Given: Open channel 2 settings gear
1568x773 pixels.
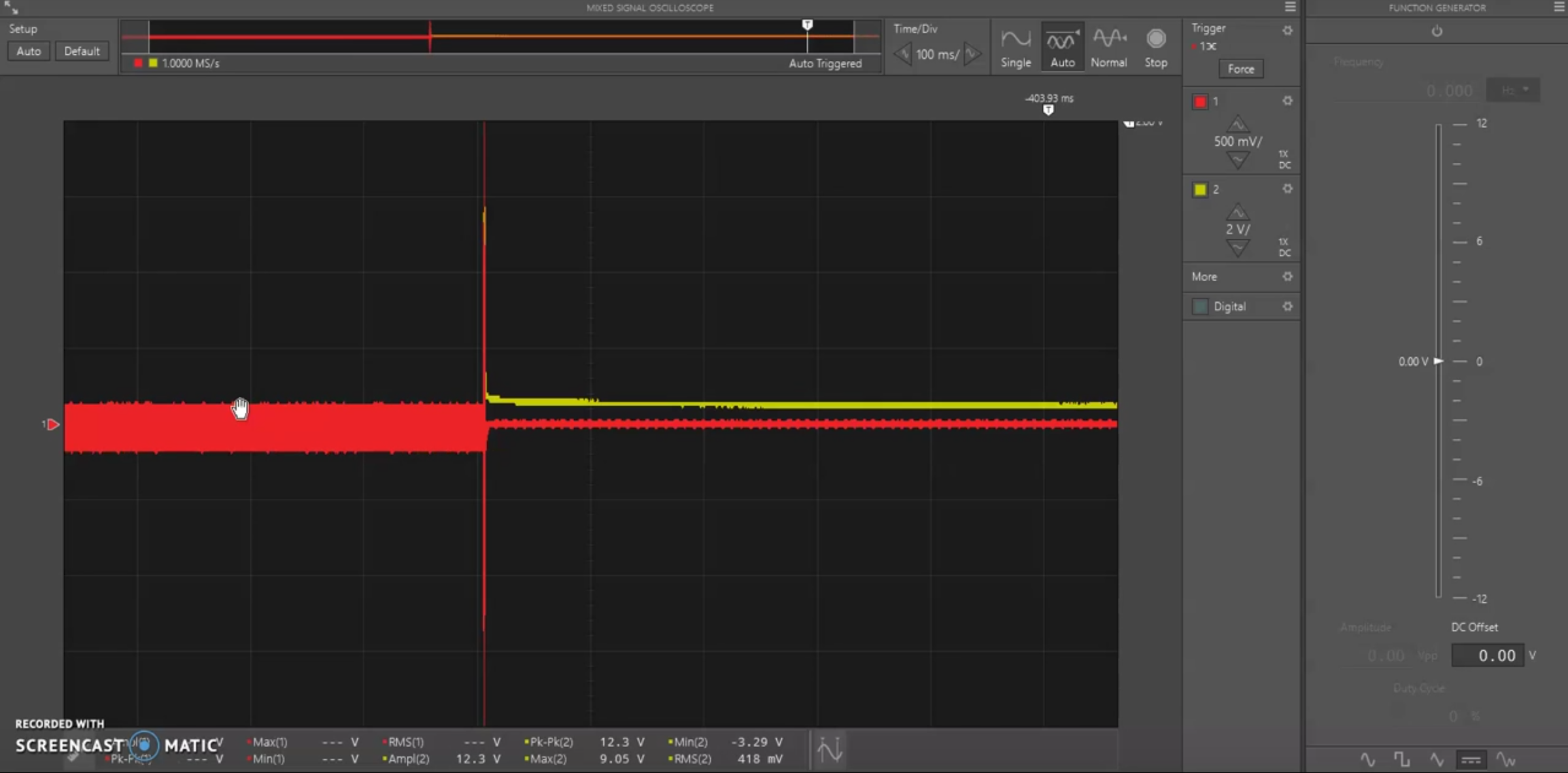Looking at the screenshot, I should pyautogui.click(x=1287, y=189).
